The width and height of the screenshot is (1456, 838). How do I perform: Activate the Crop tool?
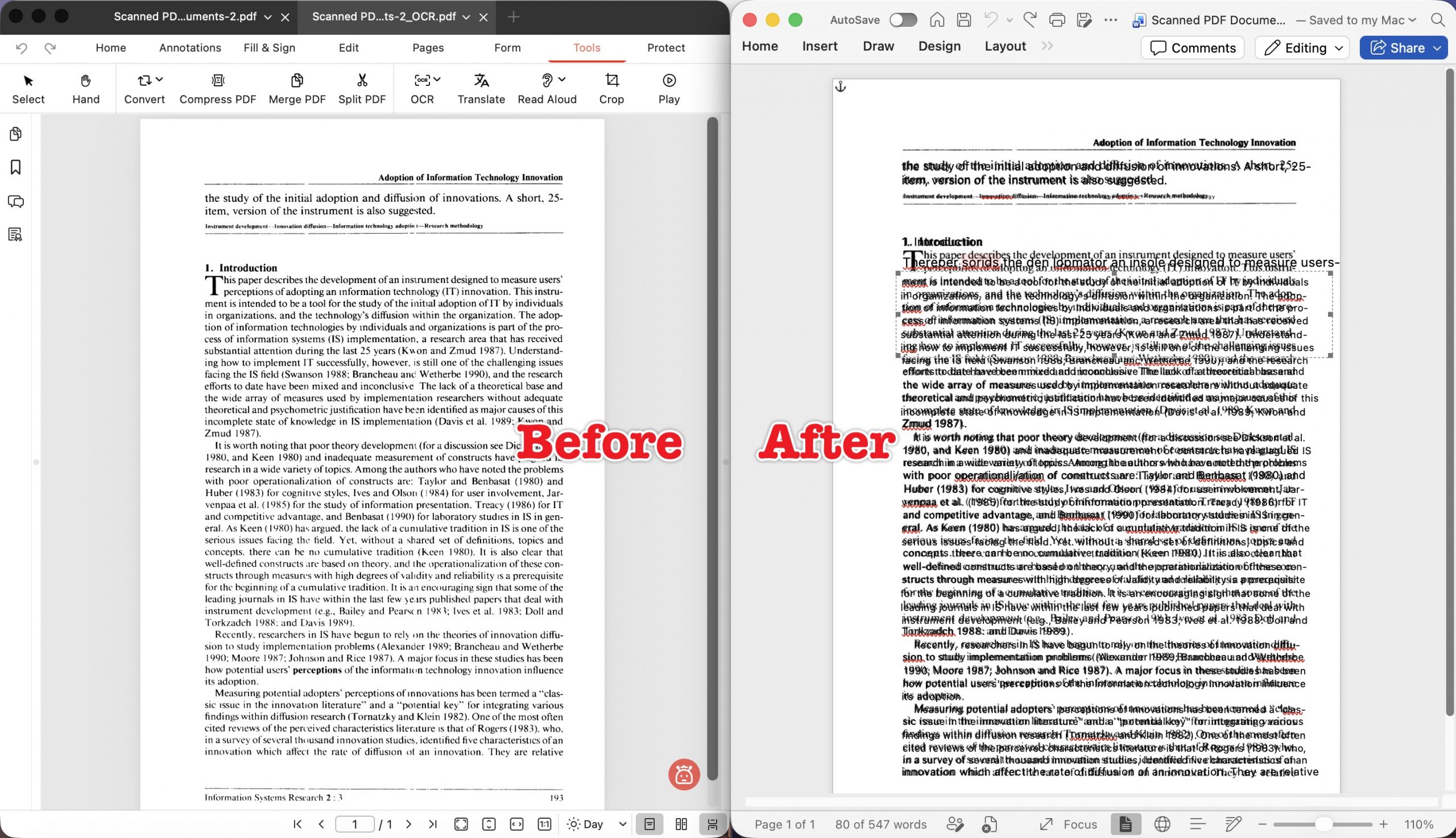pos(611,89)
